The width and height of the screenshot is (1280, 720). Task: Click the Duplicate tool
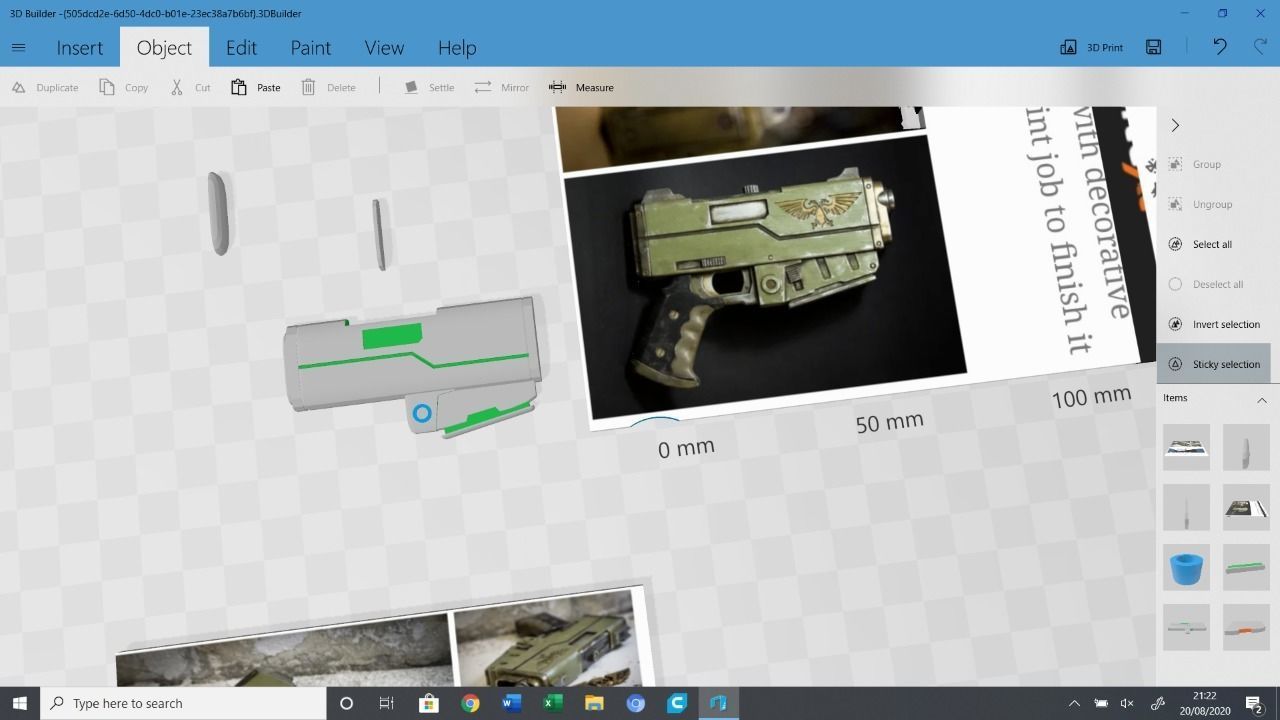coord(45,88)
